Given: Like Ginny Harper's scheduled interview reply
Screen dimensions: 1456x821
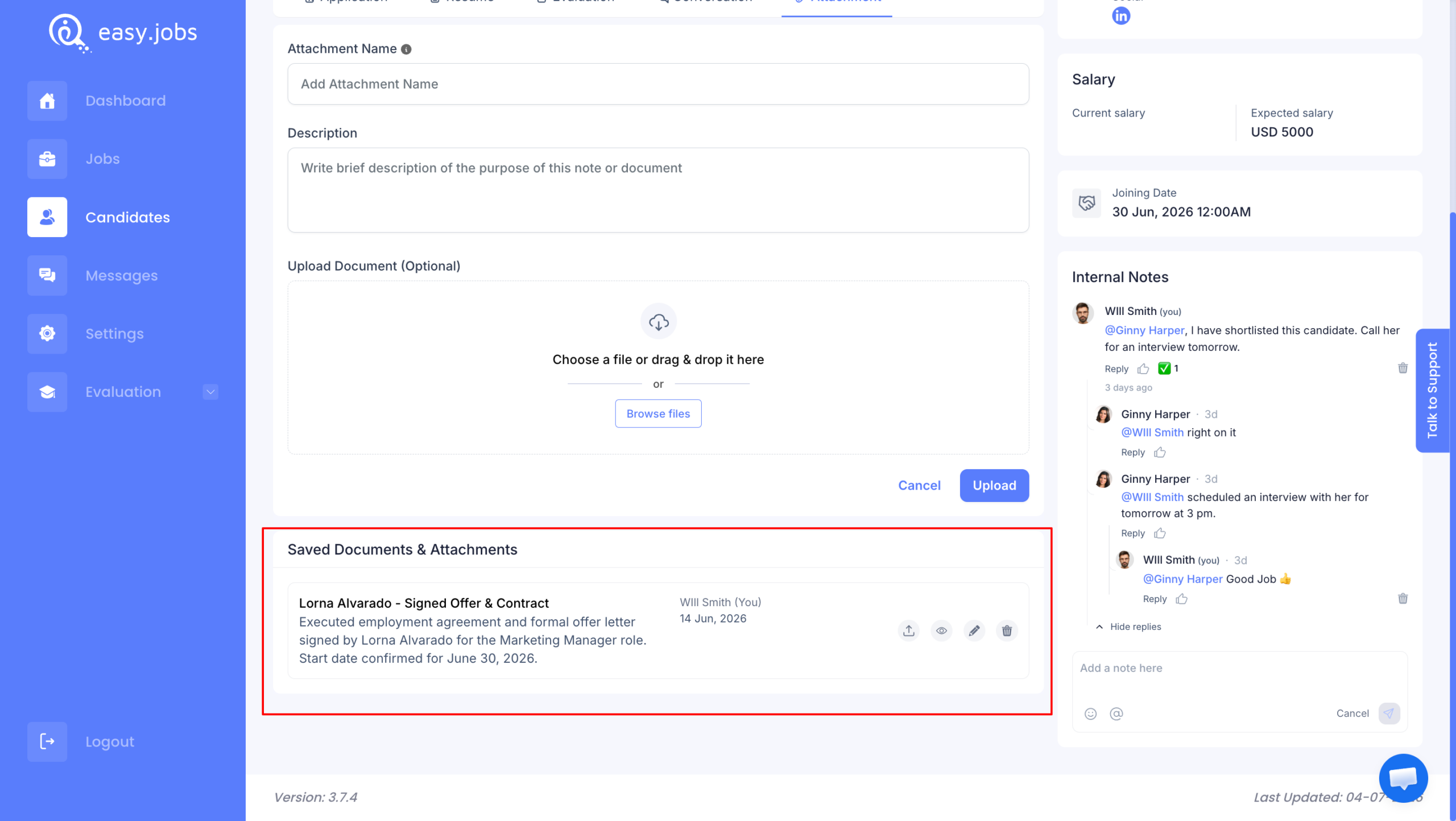Looking at the screenshot, I should (x=1160, y=533).
